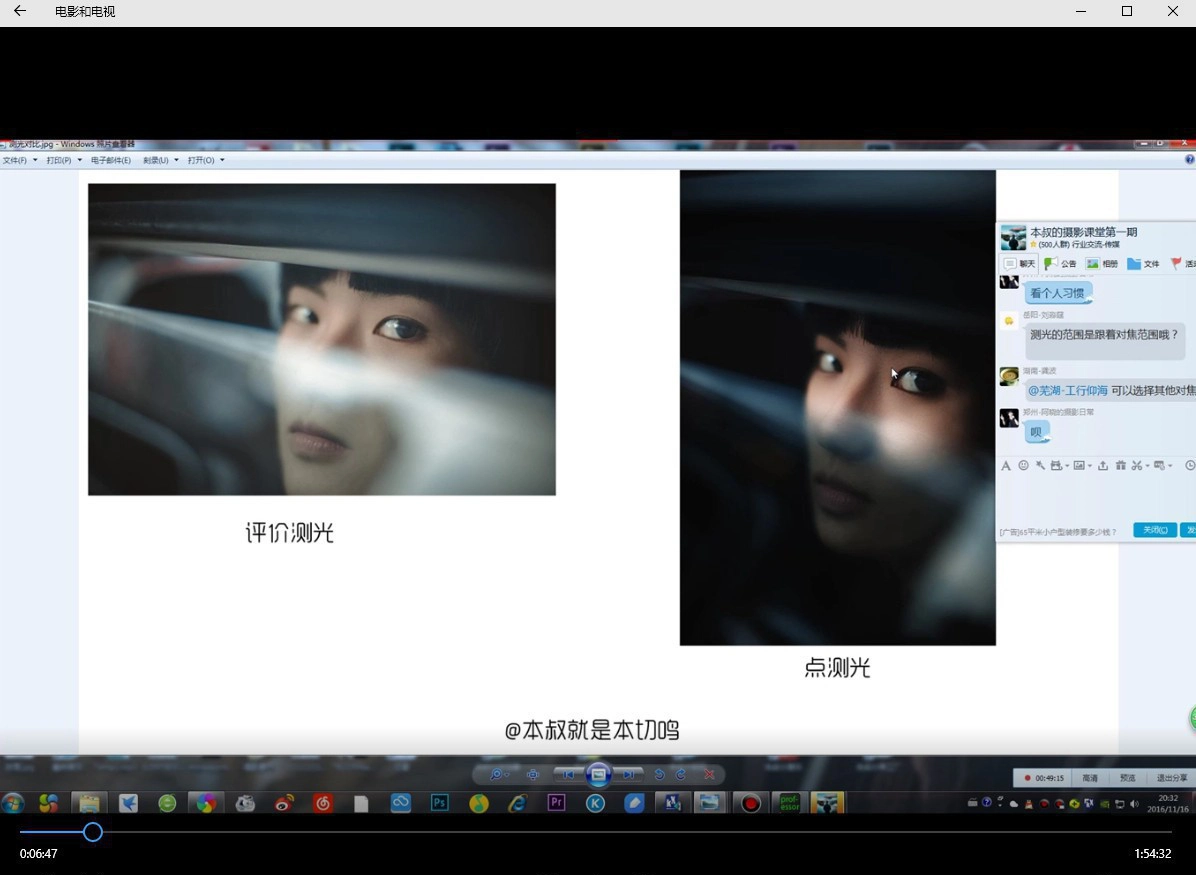The height and width of the screenshot is (875, 1196).
Task: Click the scissors screenshot icon in chat toolbar
Action: coord(1137,465)
